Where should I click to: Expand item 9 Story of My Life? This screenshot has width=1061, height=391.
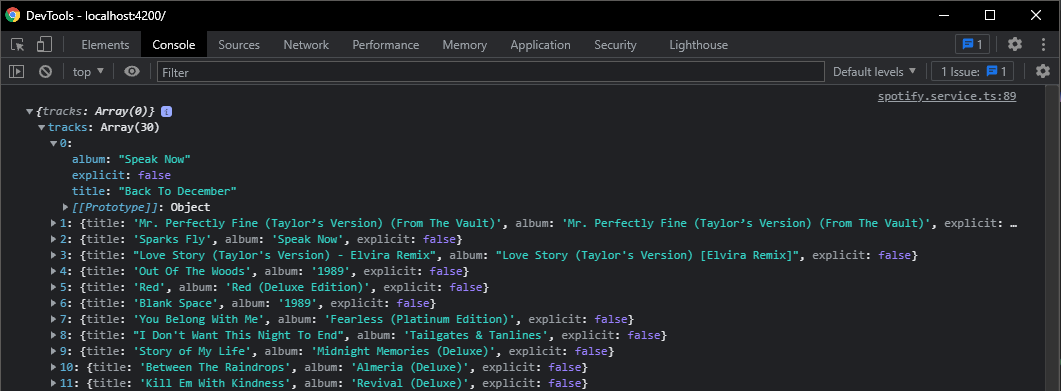point(53,352)
